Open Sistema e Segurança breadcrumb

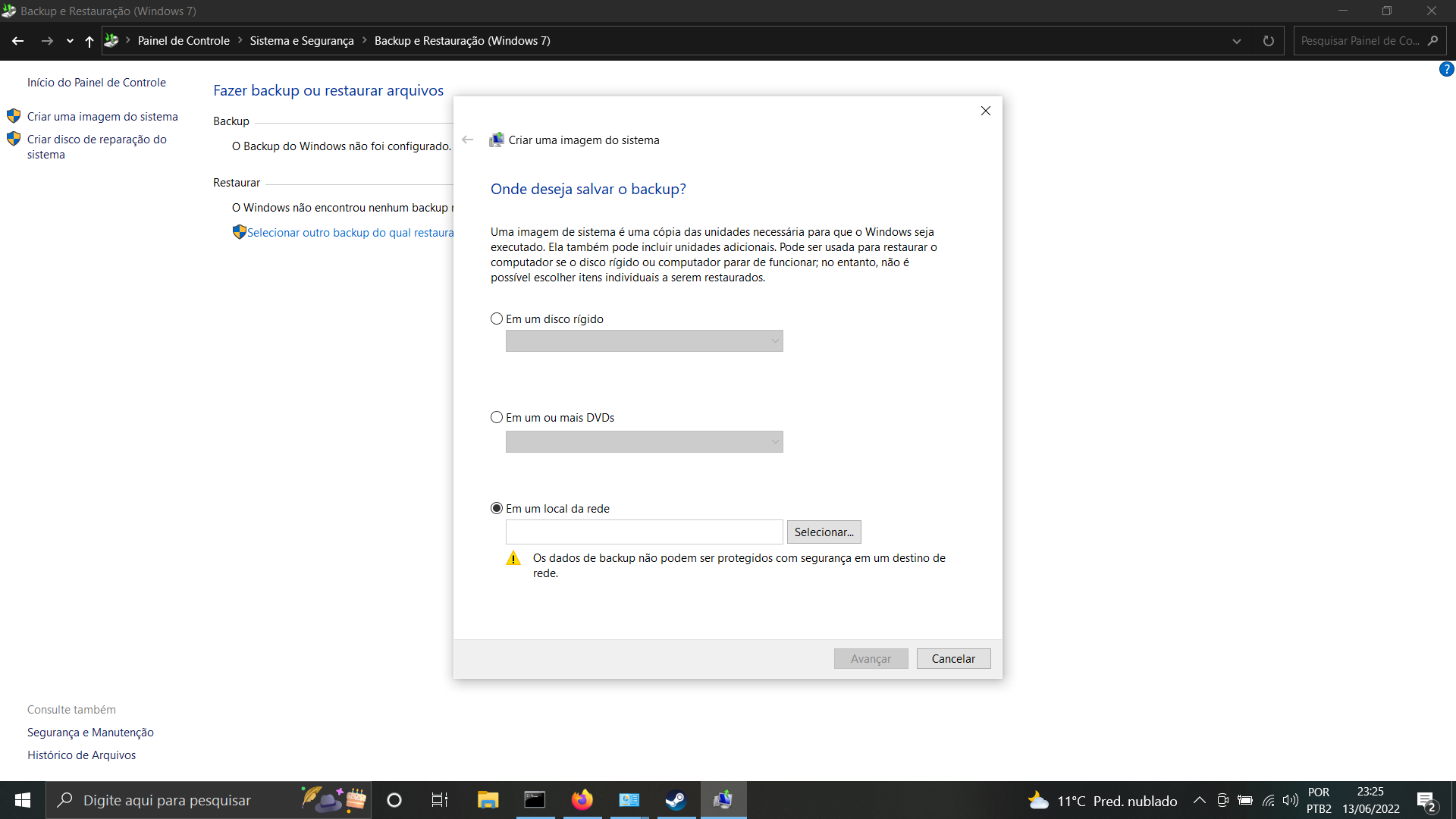click(x=302, y=41)
